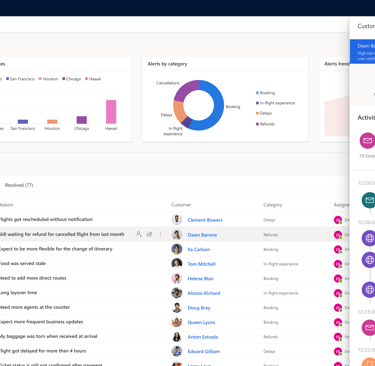Open Clement Bowers customer link
Image resolution: width=375 pixels, height=366 pixels.
205,220
